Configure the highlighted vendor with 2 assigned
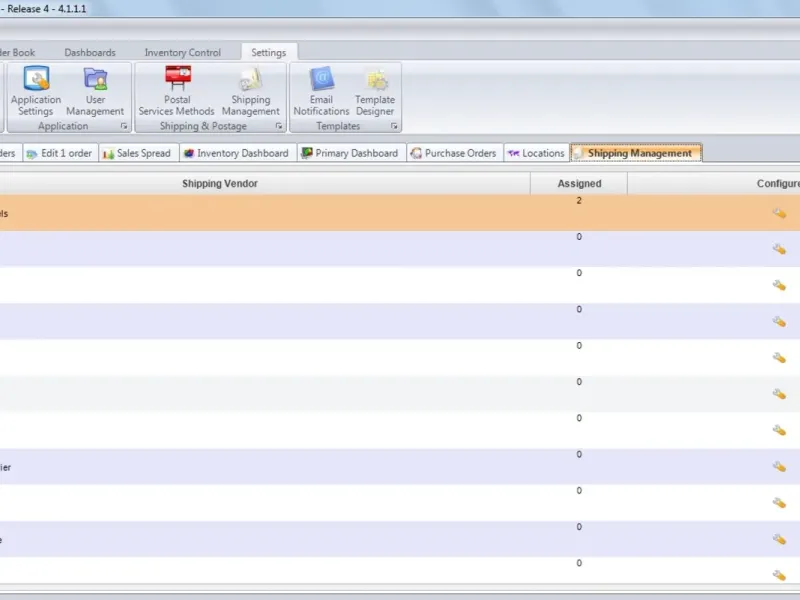 tap(779, 213)
